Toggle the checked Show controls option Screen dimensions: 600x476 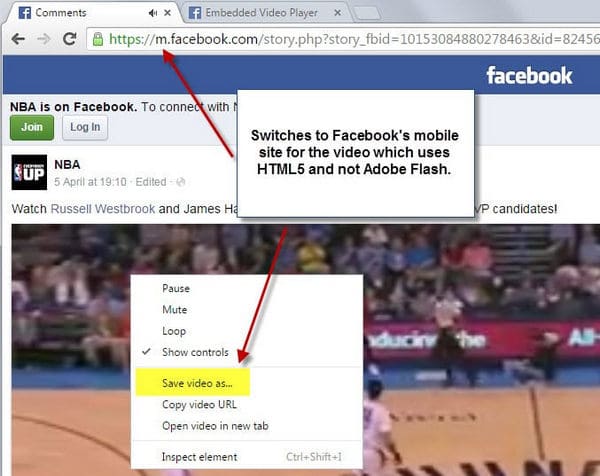pos(196,352)
